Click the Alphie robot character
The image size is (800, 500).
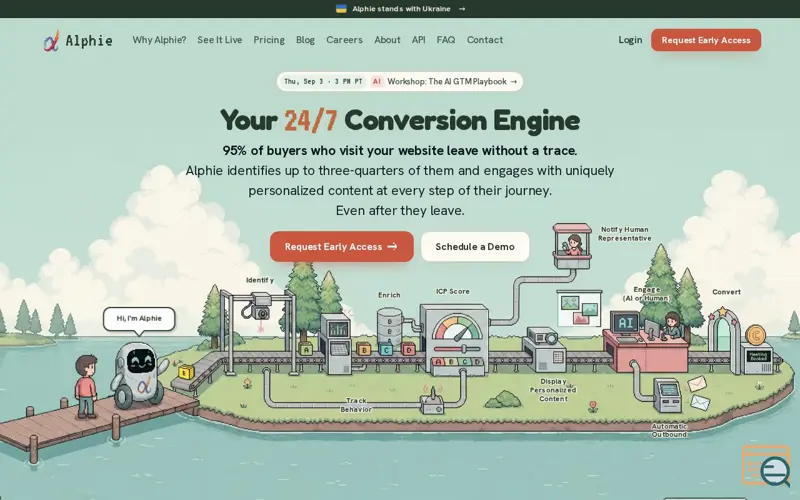139,374
